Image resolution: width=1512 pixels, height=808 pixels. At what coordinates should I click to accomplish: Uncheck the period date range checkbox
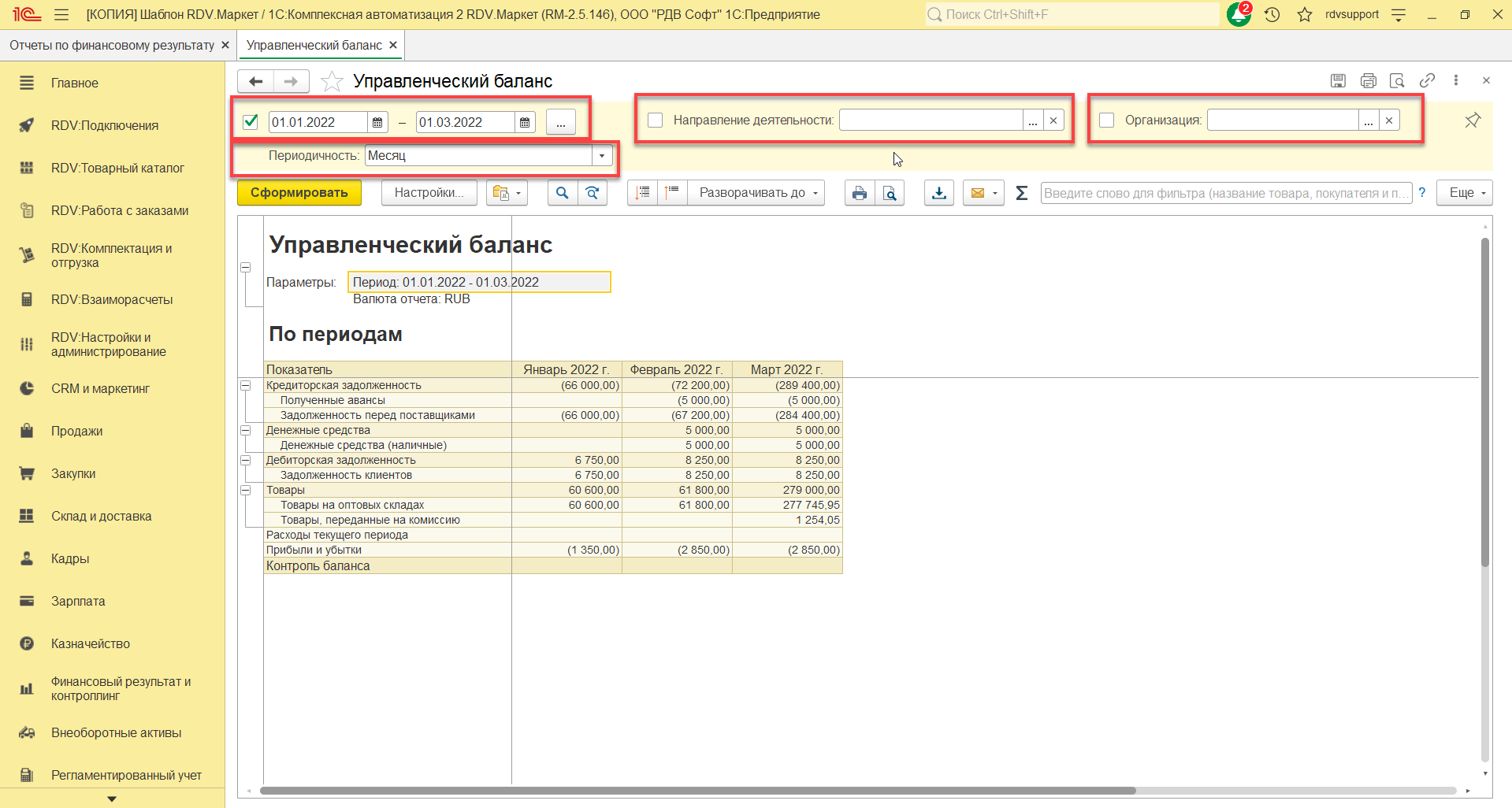point(251,122)
